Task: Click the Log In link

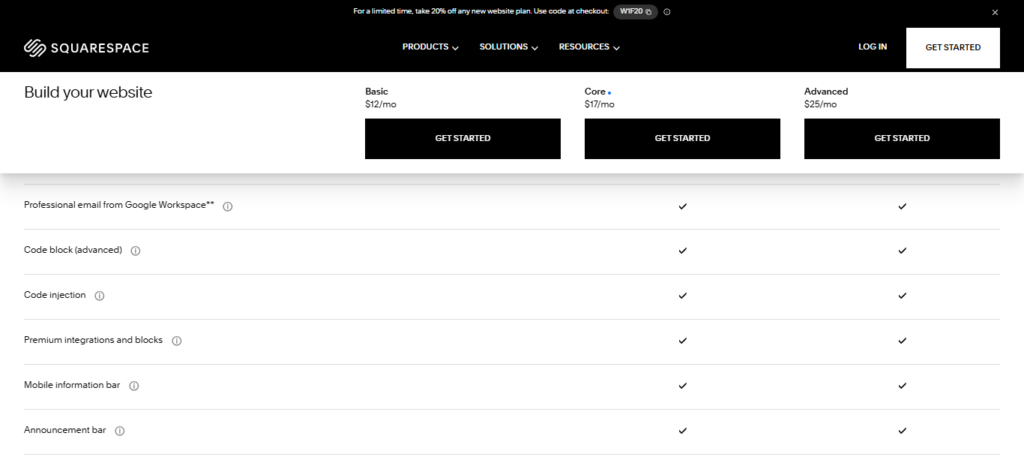Action: coord(872,47)
